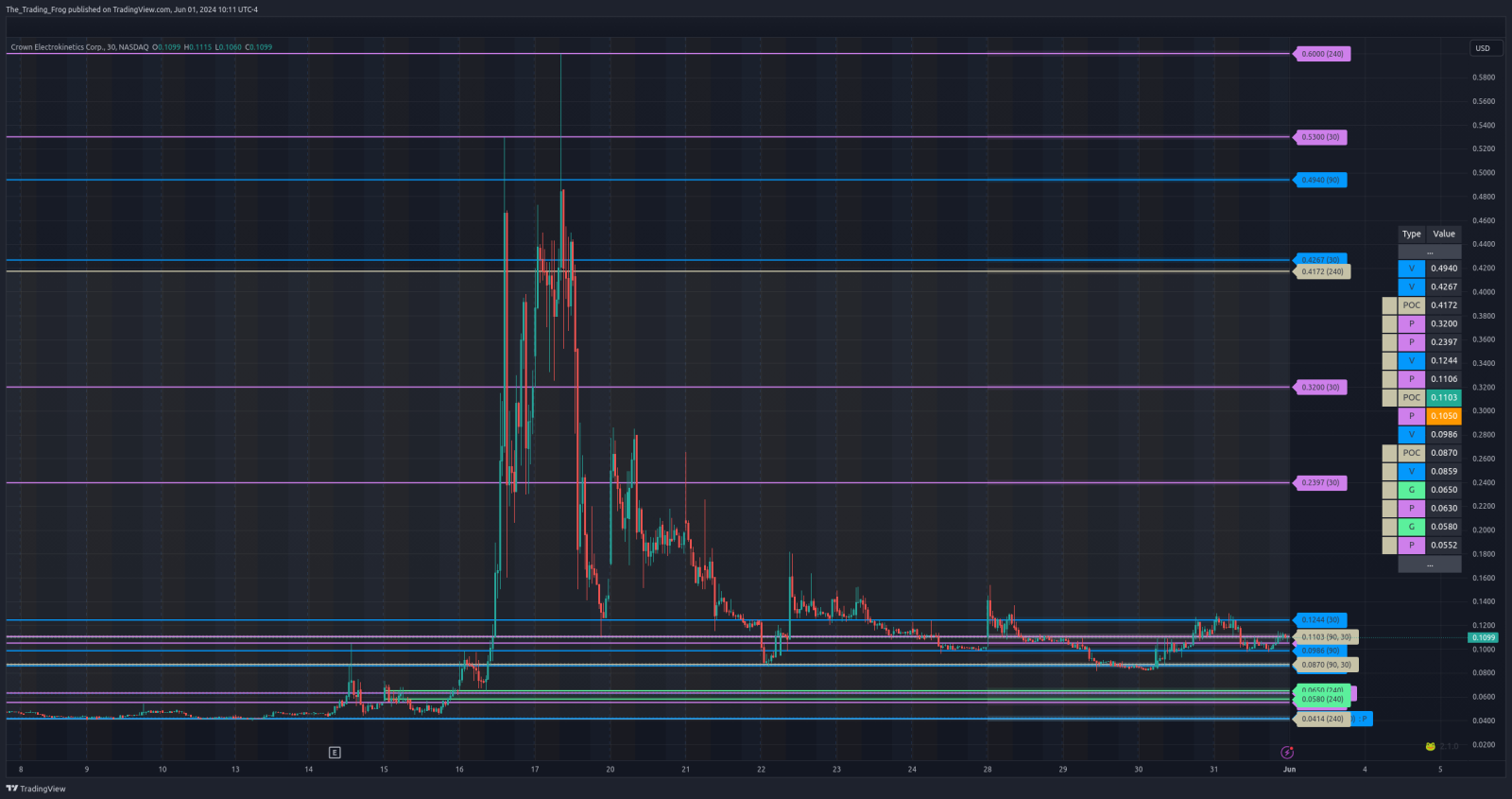1512x799 pixels.
Task: Click the table value 0.0986
Action: 1444,434
